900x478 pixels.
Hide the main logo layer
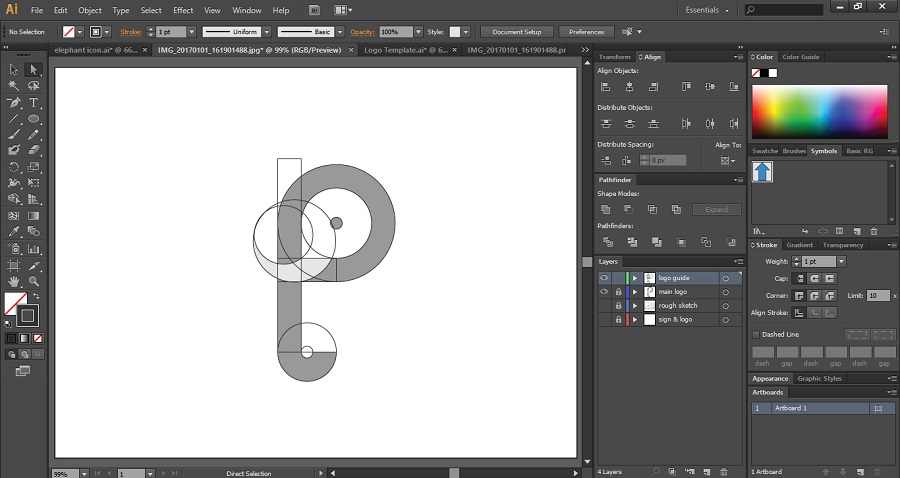tap(604, 292)
